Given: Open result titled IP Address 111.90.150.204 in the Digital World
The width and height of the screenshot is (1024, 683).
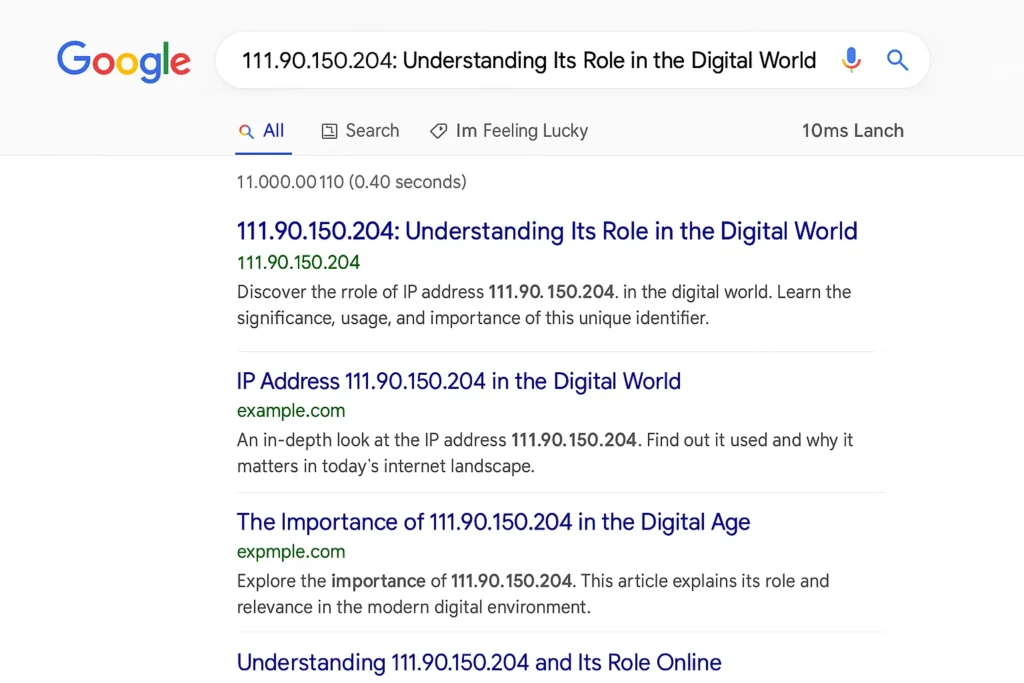Looking at the screenshot, I should pyautogui.click(x=458, y=381).
